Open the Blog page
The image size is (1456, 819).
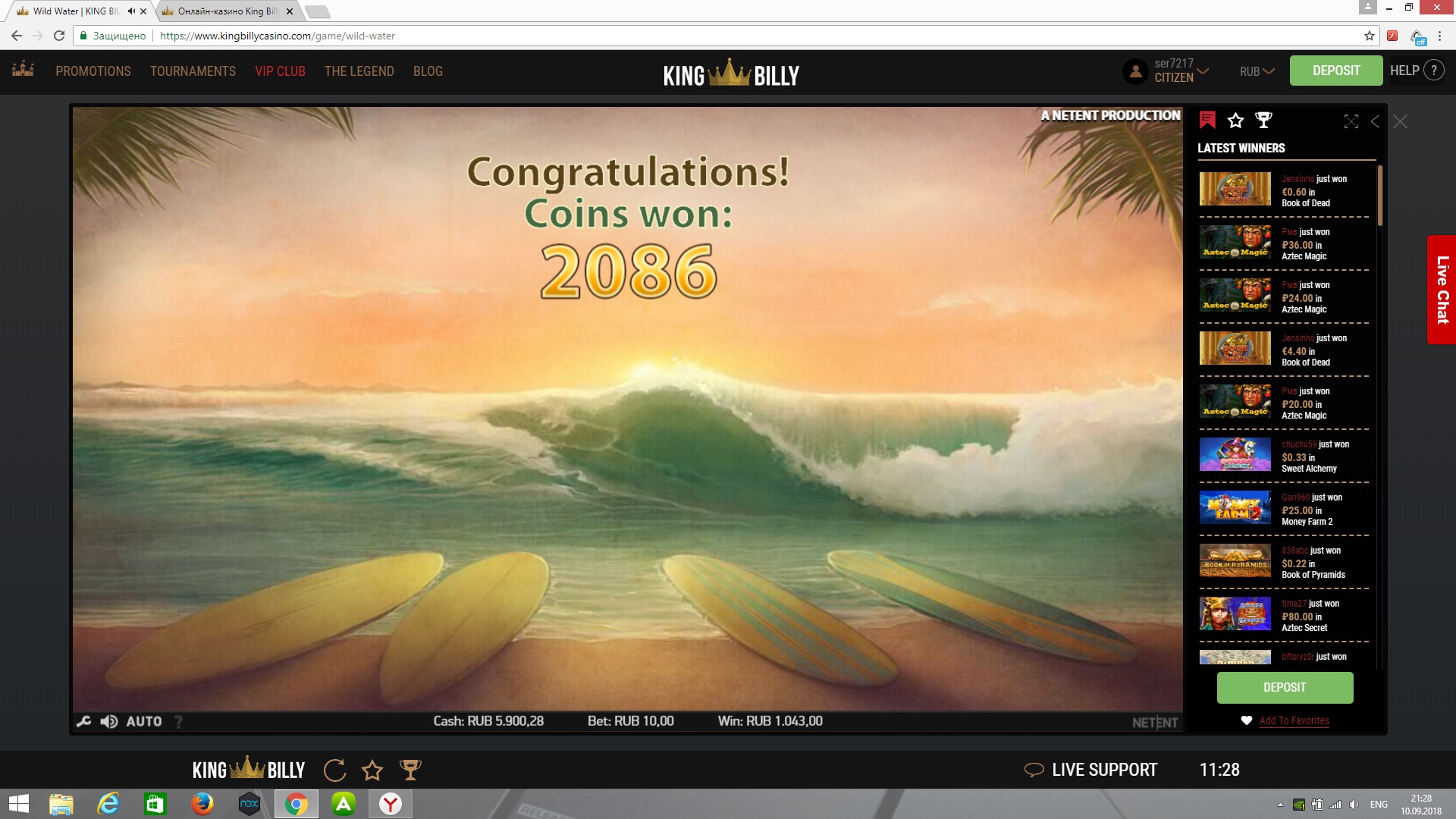[428, 71]
